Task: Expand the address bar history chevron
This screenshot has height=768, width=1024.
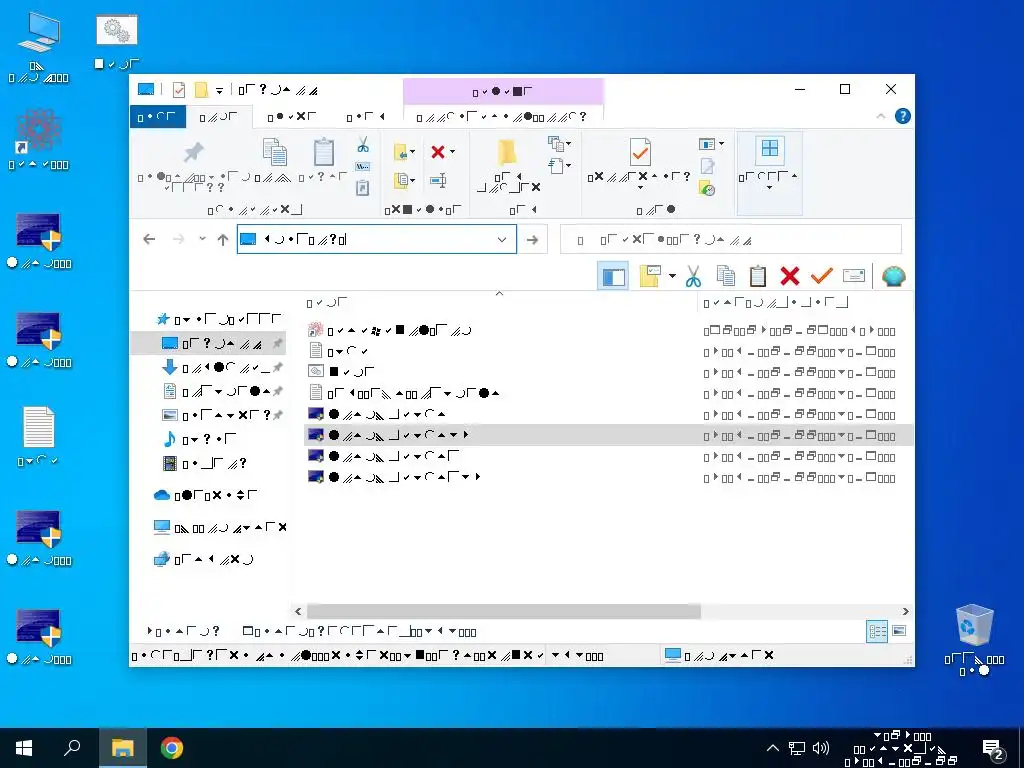Action: pos(502,240)
